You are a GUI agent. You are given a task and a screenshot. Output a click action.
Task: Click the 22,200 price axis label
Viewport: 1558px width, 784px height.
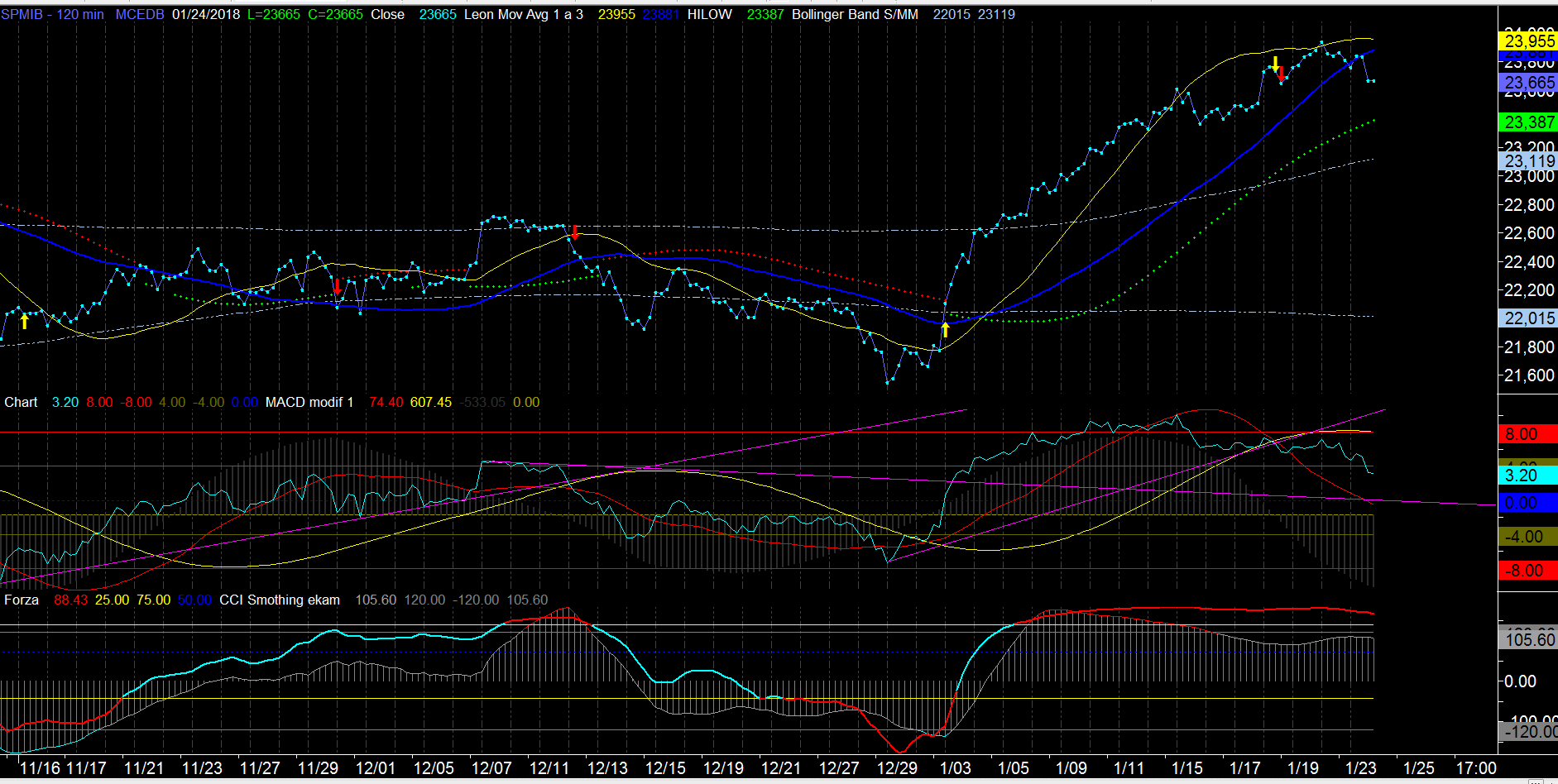[x=1529, y=290]
